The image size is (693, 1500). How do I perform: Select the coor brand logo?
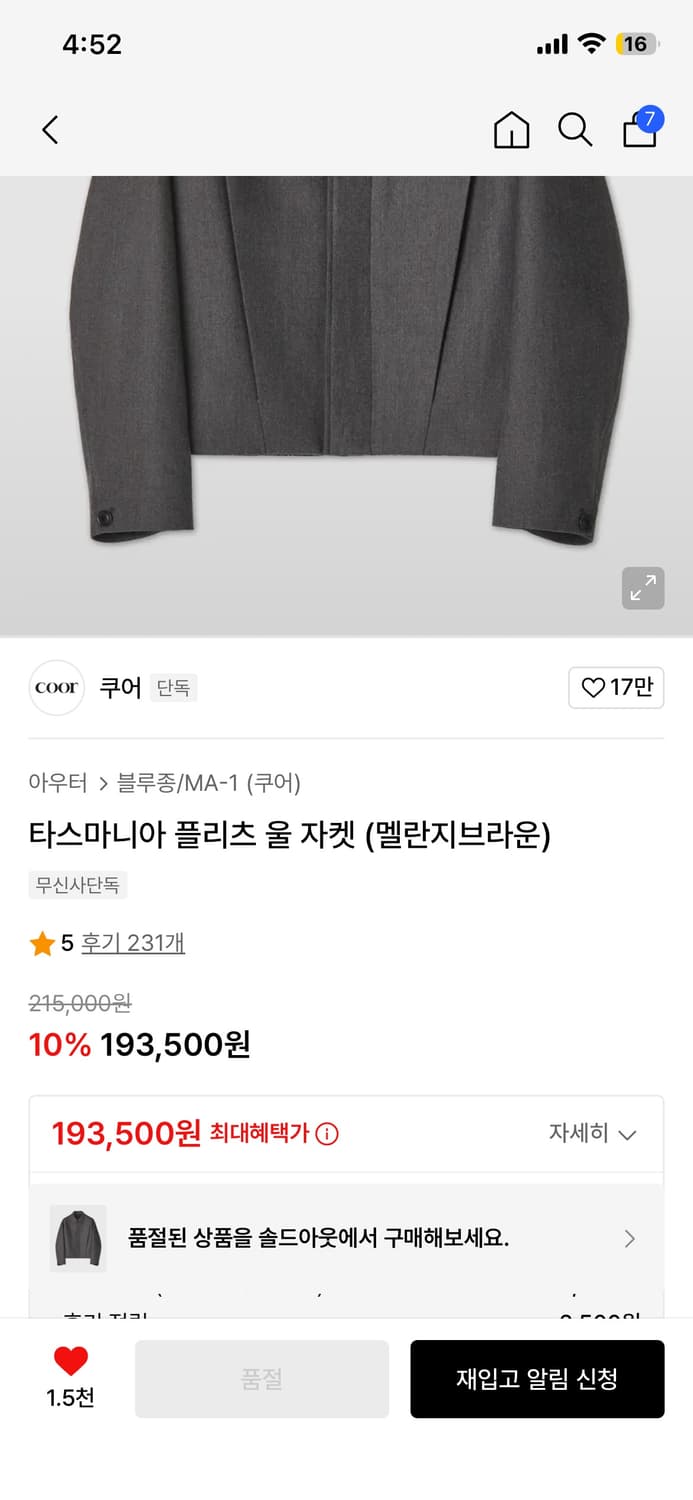click(56, 688)
